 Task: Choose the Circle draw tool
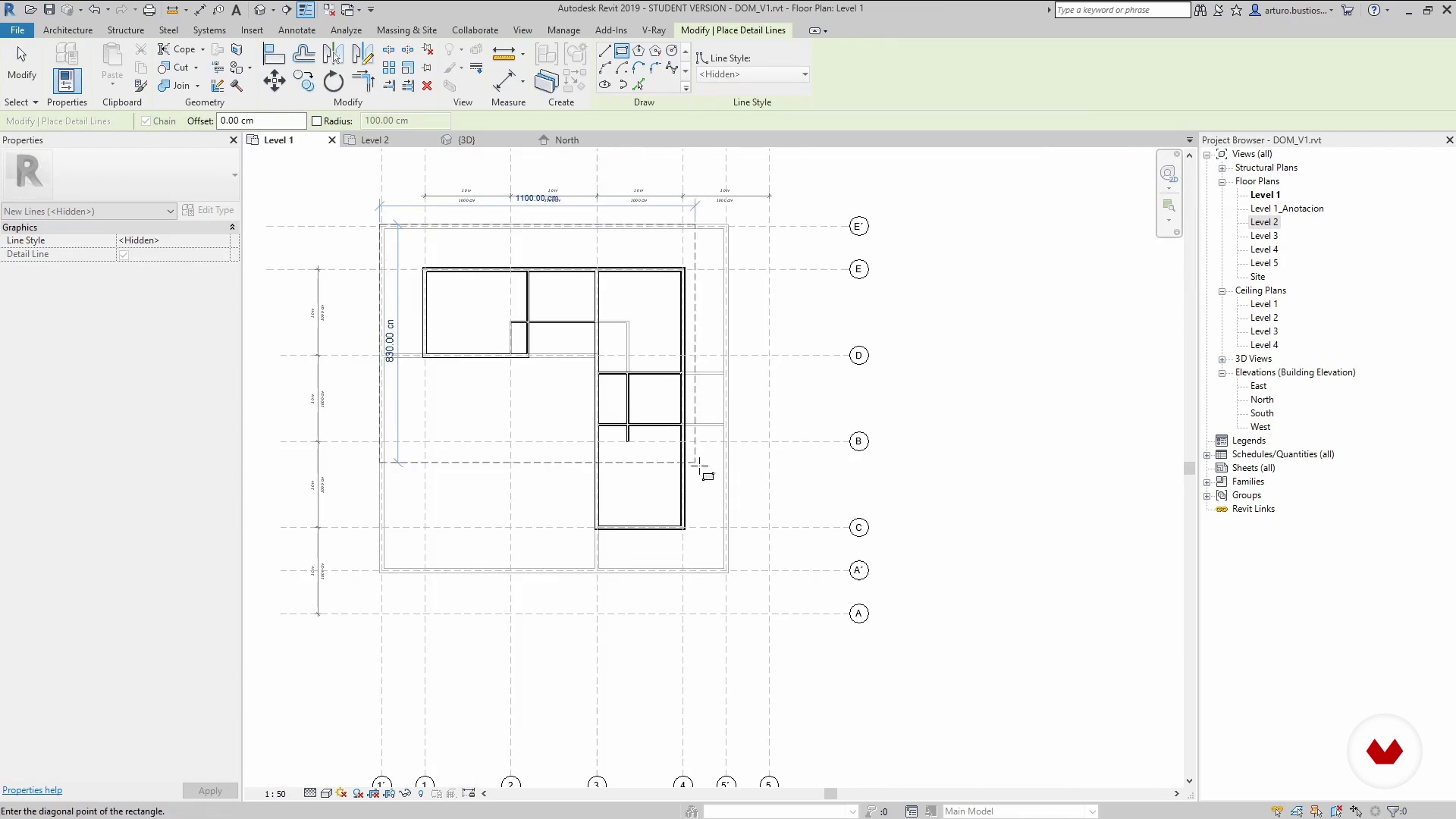pyautogui.click(x=672, y=51)
